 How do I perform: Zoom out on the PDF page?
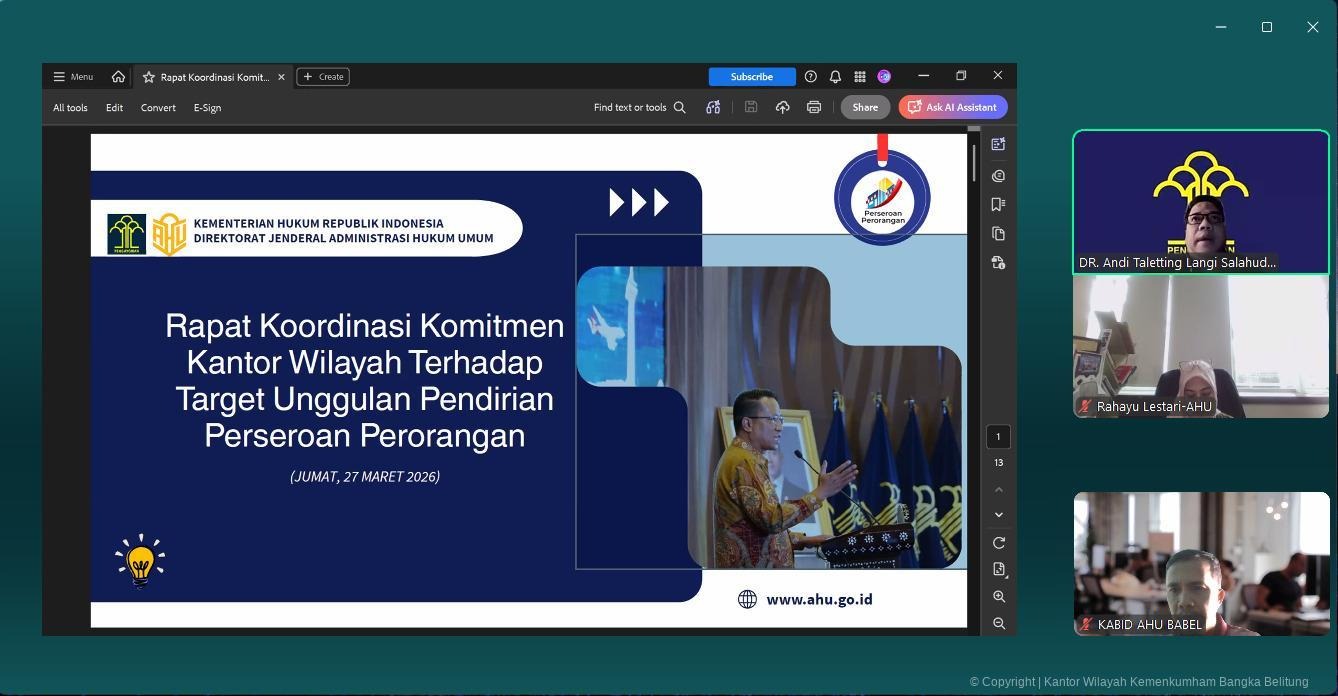coord(998,623)
